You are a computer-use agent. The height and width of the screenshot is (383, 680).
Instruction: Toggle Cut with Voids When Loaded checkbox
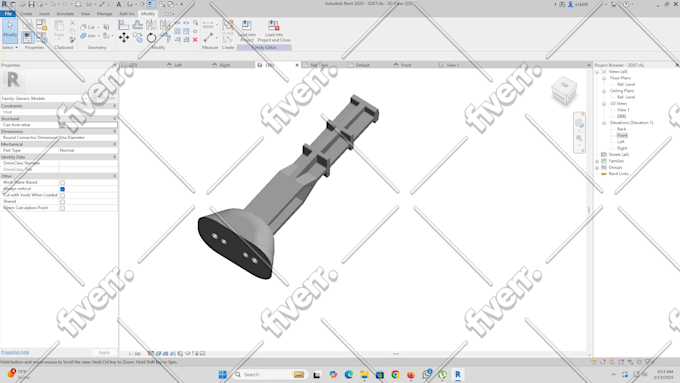click(x=62, y=196)
